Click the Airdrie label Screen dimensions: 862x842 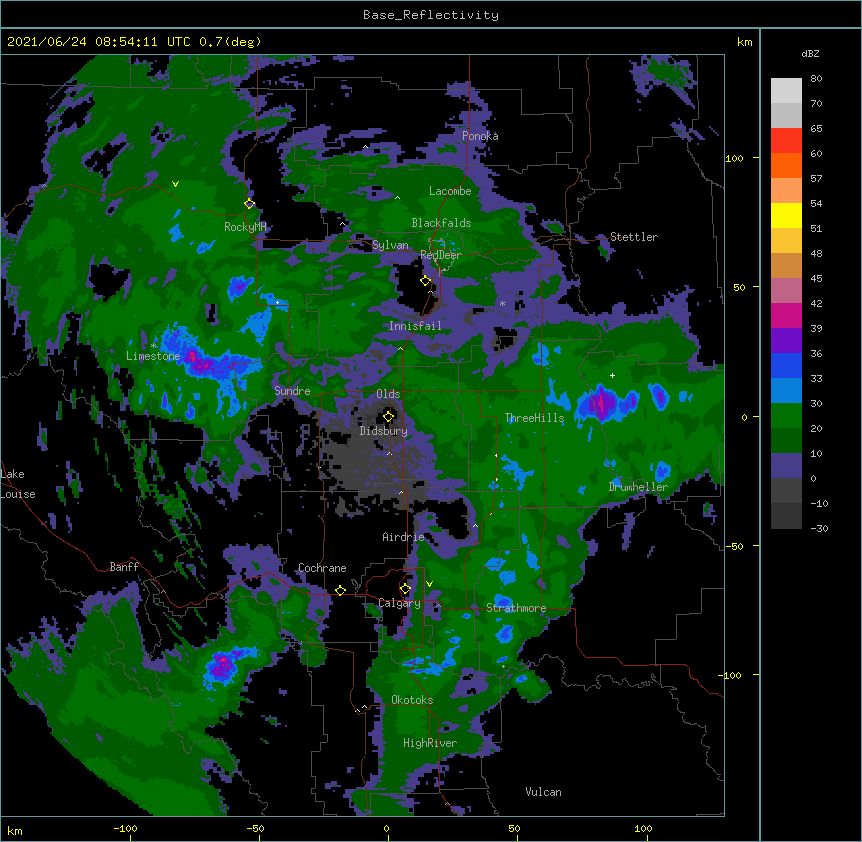click(x=404, y=537)
